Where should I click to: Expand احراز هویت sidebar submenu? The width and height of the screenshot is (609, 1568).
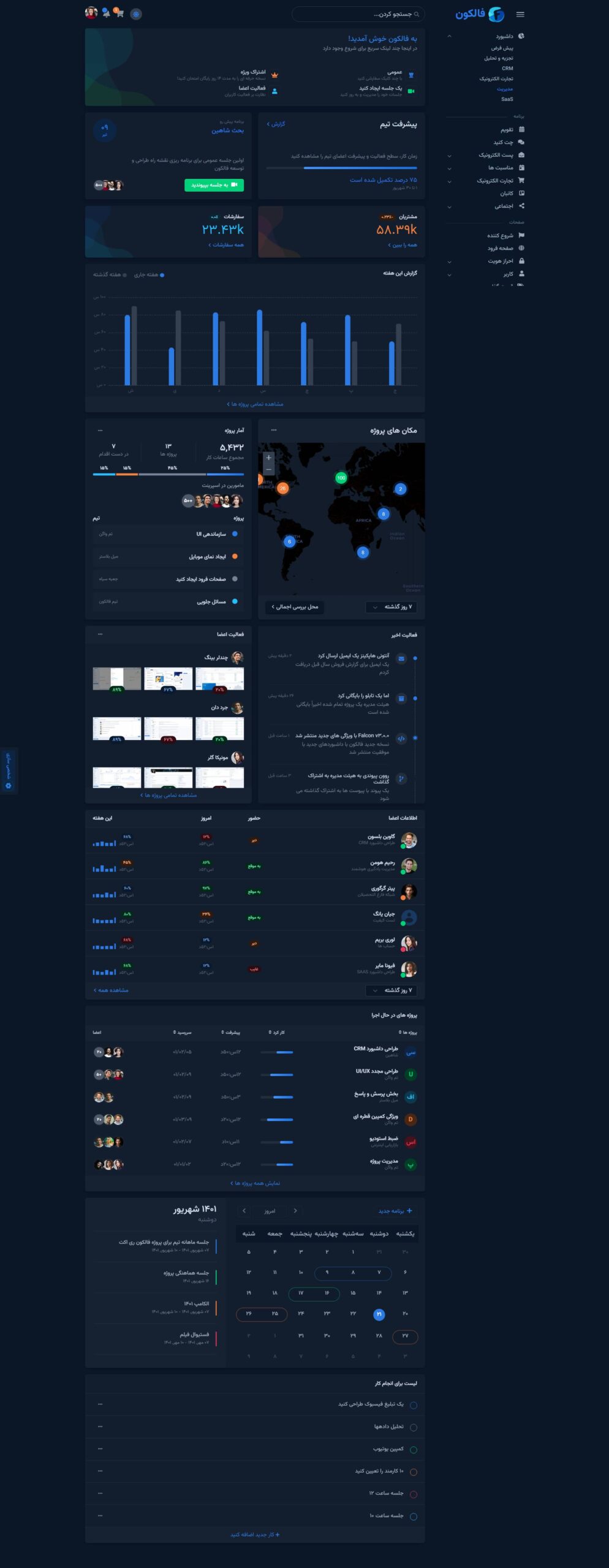click(450, 262)
